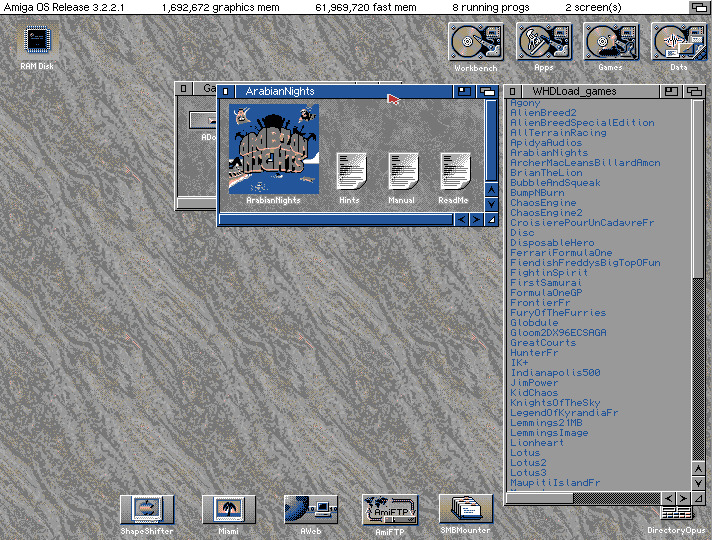Click ArabianNights window depth gadget
Image resolution: width=712 pixels, height=540 pixels.
pos(487,91)
